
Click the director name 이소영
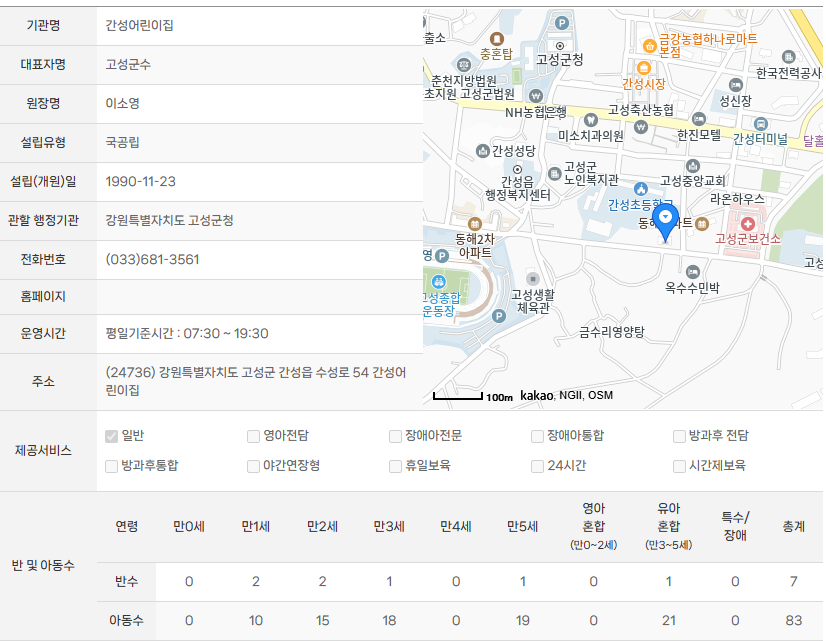123,103
